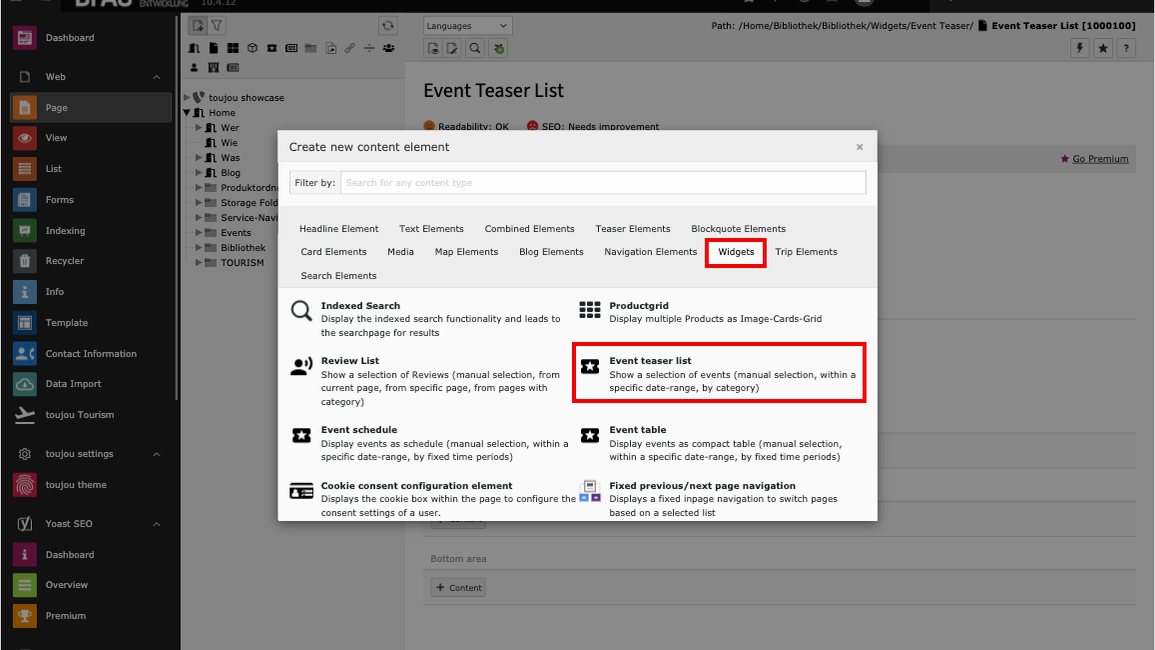Click the search magnifier toolbar icon
Viewport: 1155px width, 650px height.
tap(475, 48)
